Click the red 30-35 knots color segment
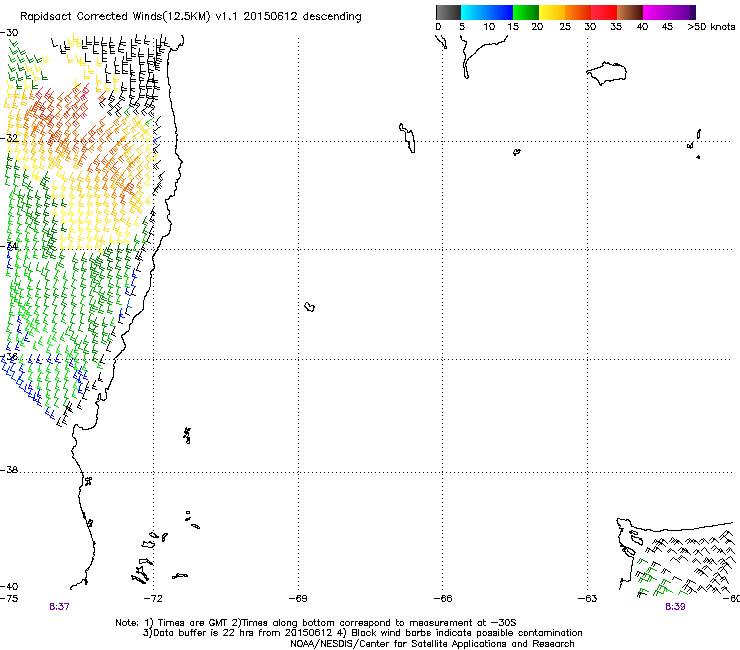 click(604, 12)
